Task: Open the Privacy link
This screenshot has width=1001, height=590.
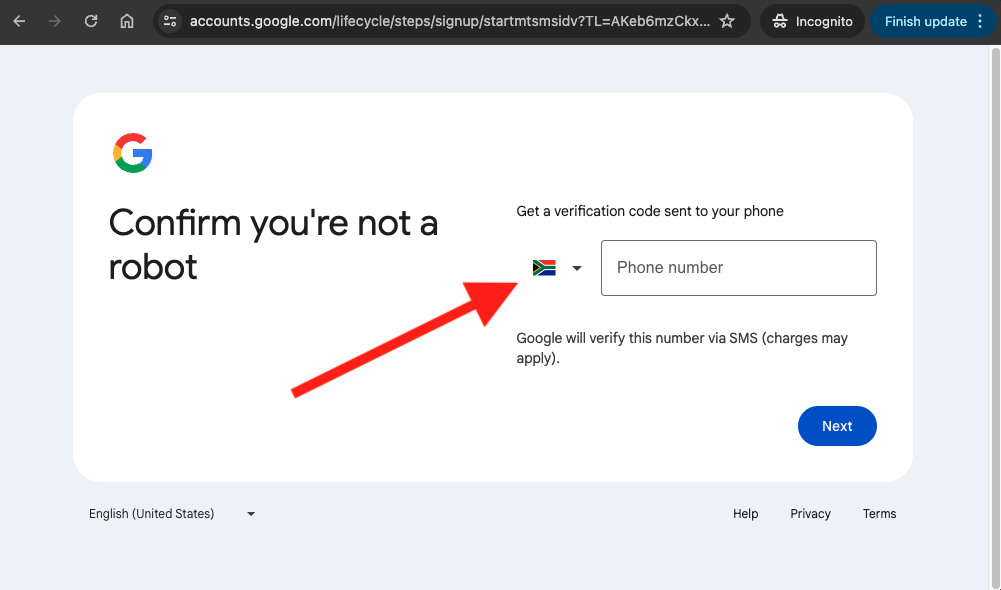Action: point(810,513)
